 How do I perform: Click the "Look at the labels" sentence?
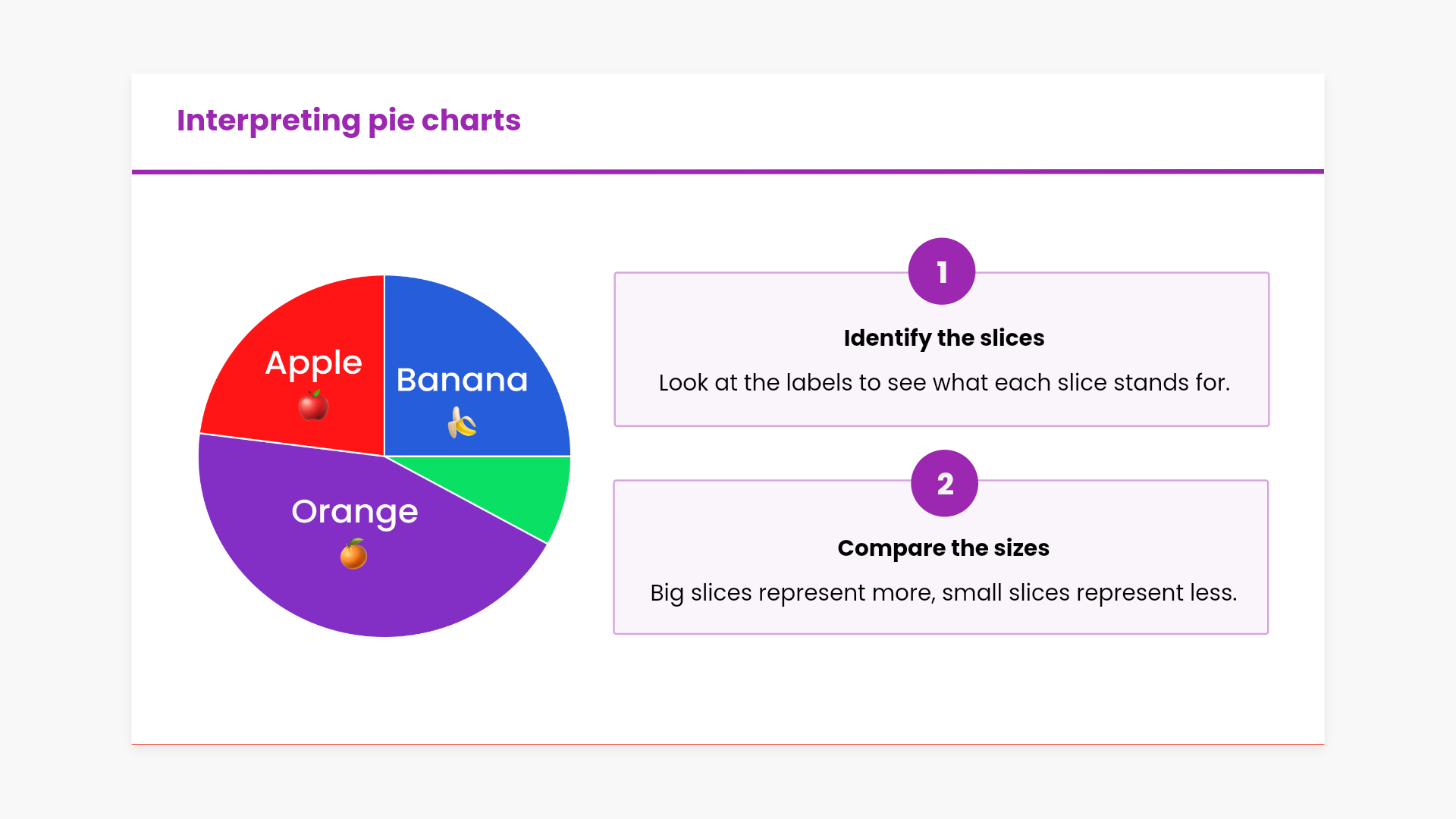[x=943, y=382]
